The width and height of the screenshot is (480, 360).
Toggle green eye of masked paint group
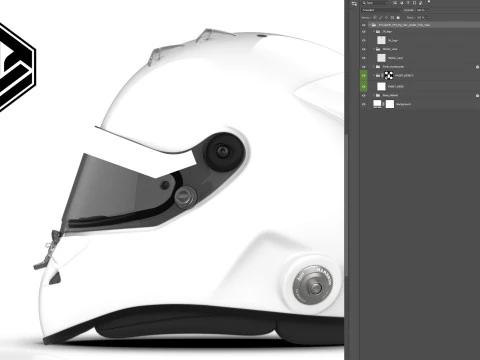364,75
